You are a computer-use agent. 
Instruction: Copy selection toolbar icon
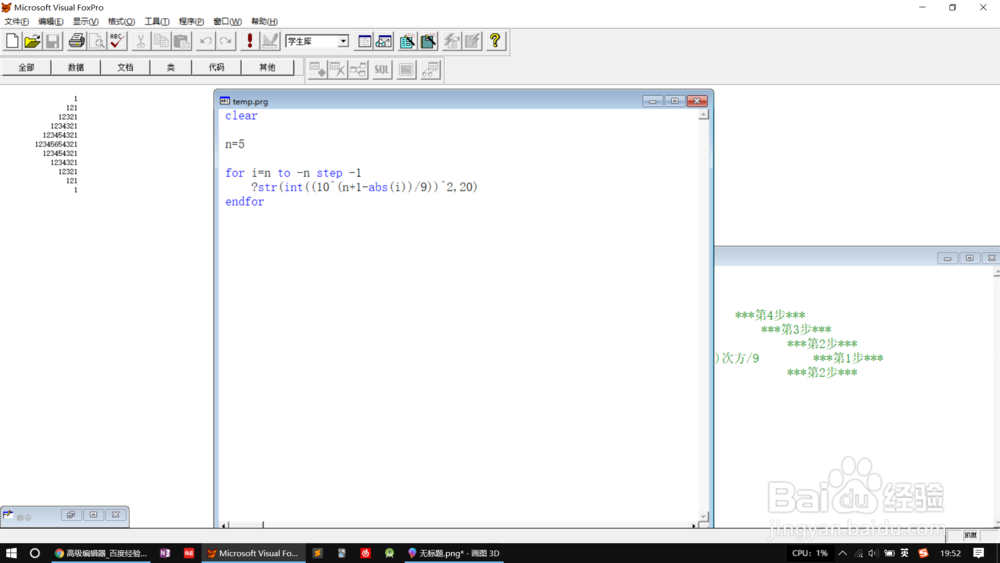pos(161,41)
